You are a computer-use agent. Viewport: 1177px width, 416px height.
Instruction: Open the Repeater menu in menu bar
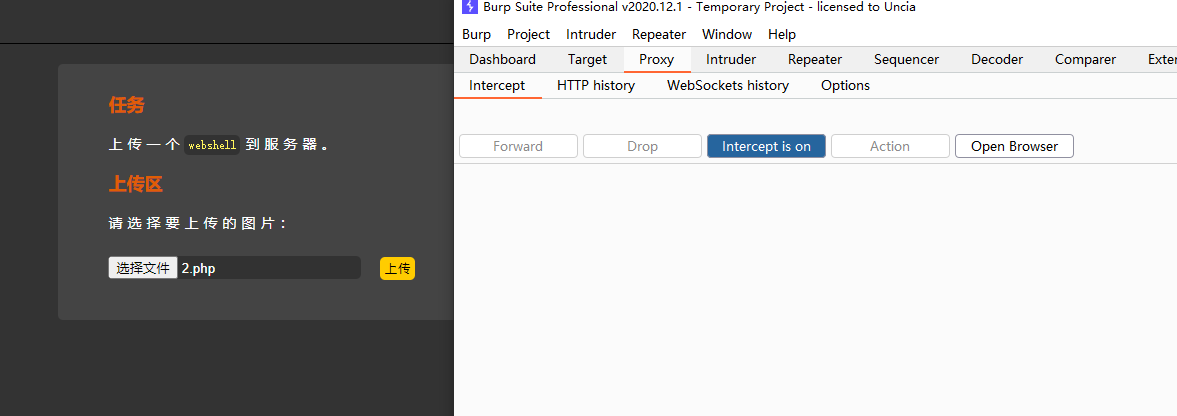tap(659, 34)
